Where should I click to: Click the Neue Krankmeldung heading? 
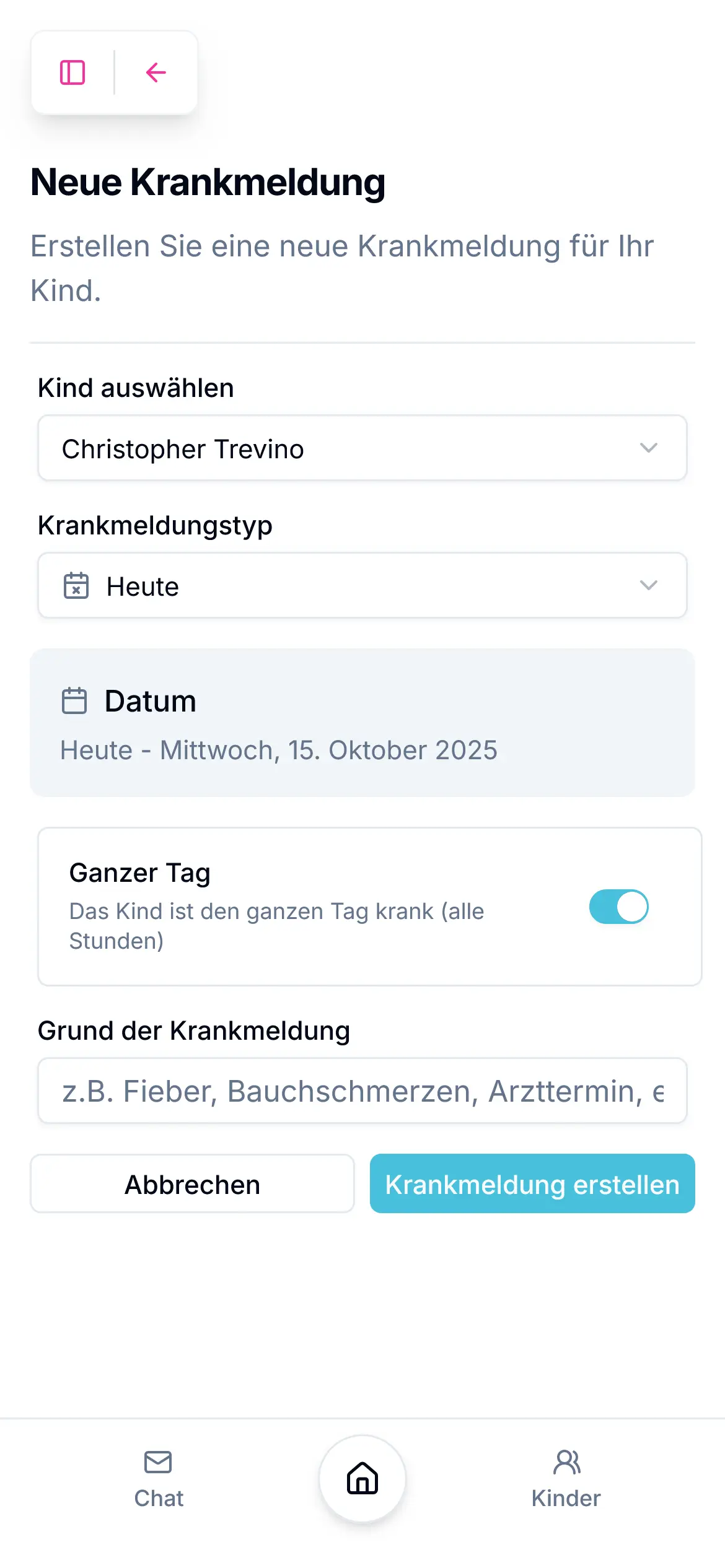(x=208, y=182)
